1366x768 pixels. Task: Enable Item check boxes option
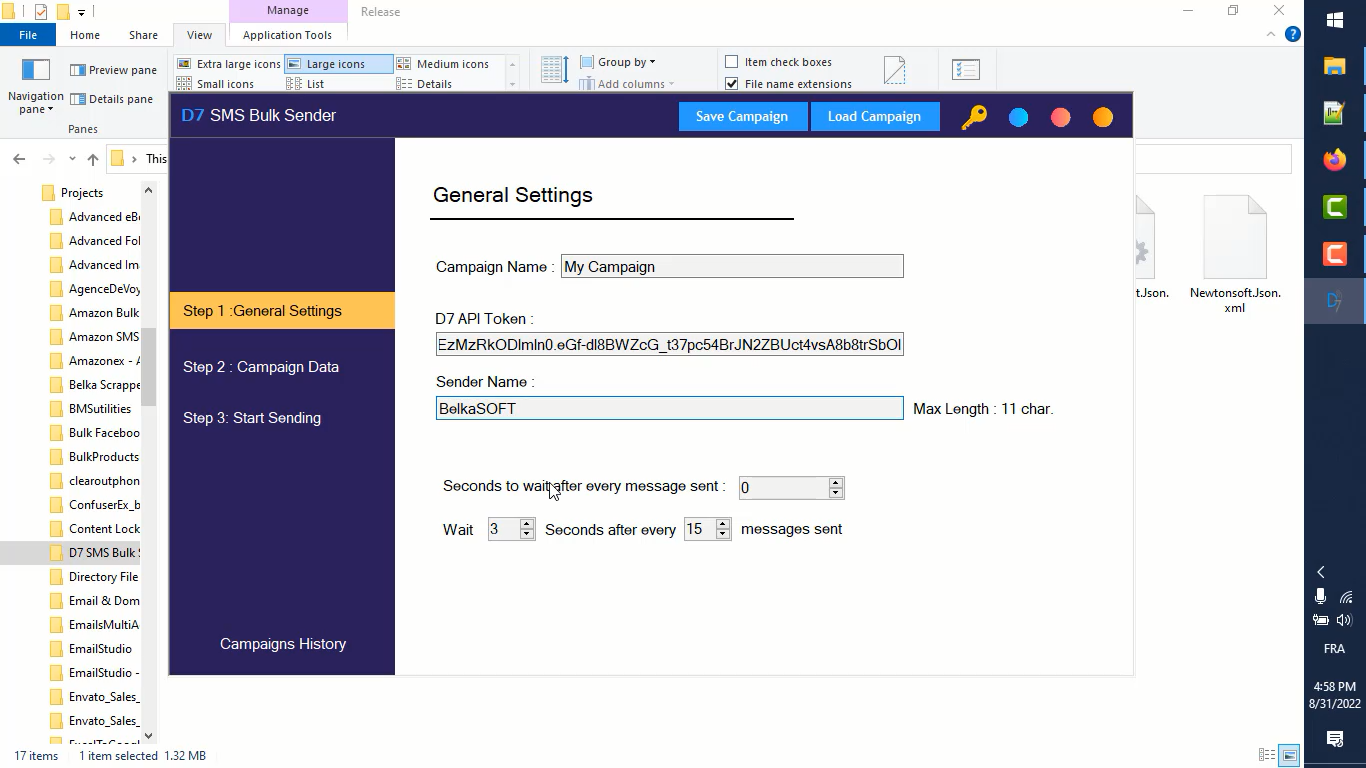pyautogui.click(x=732, y=62)
